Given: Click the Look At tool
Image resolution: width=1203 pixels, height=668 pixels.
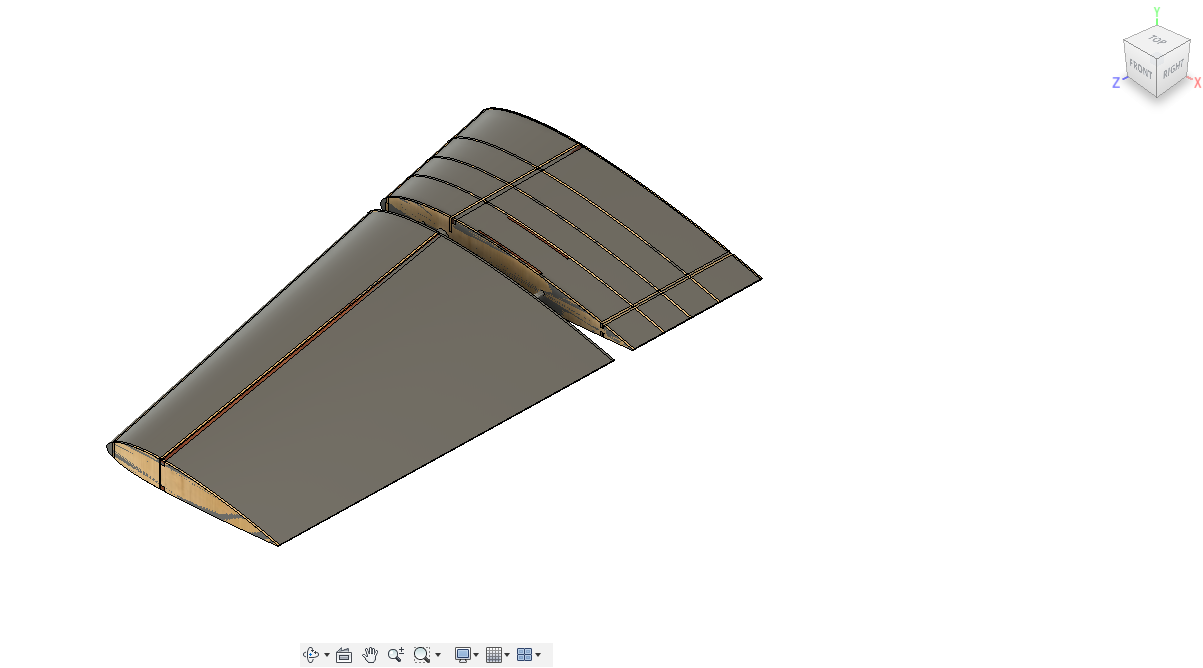Looking at the screenshot, I should (x=344, y=655).
